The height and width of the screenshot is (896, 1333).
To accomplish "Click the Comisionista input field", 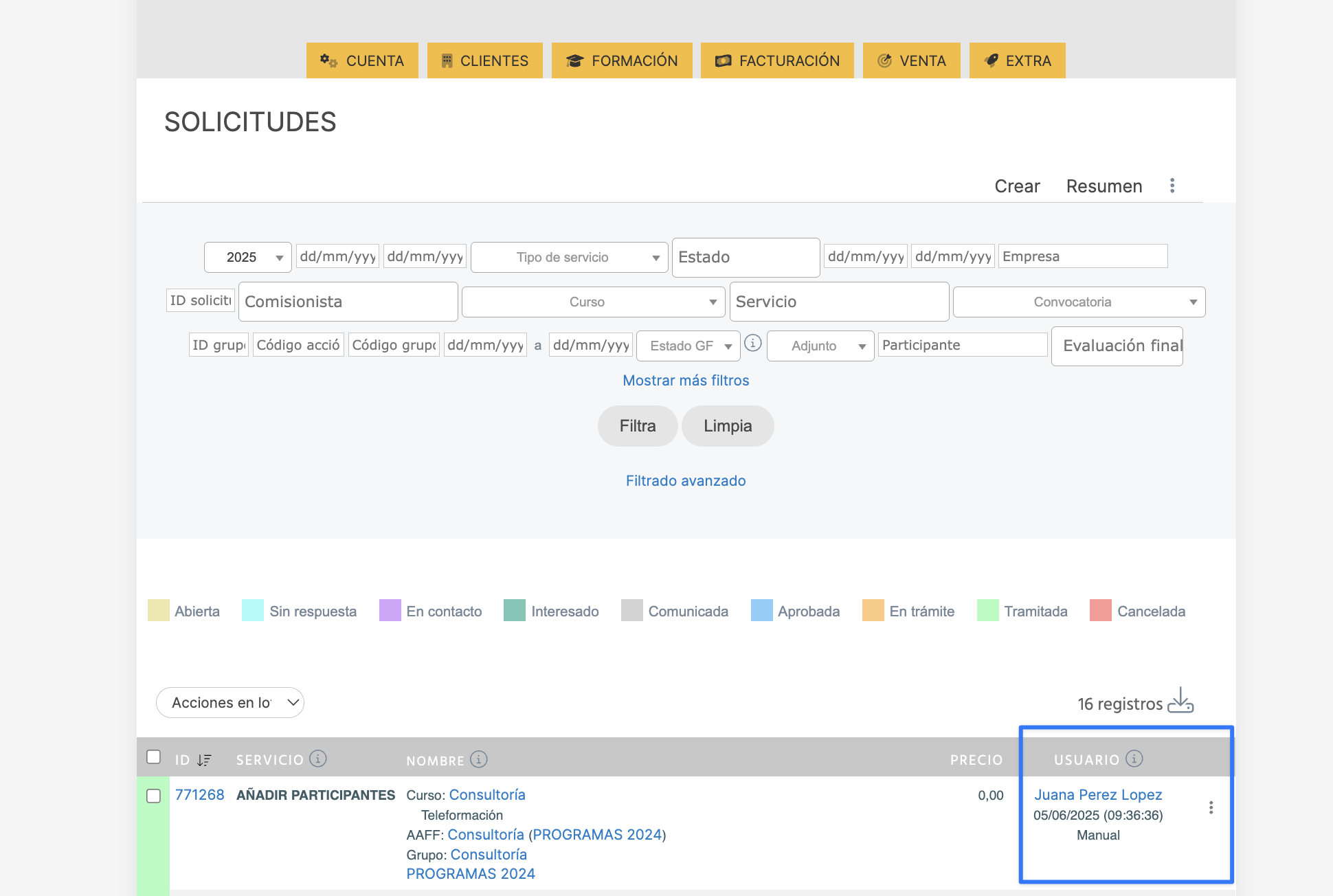I will coord(348,302).
